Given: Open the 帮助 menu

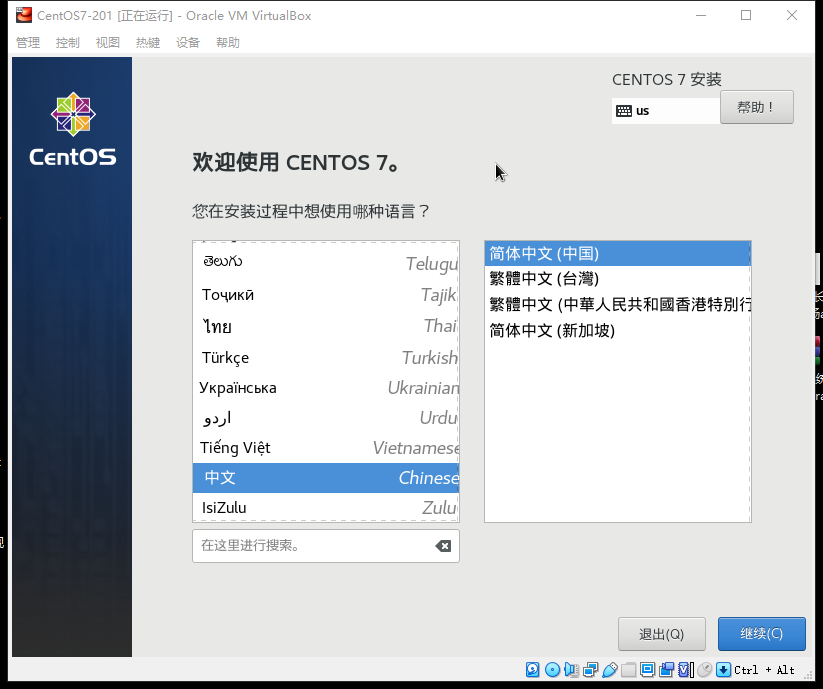Looking at the screenshot, I should tap(228, 43).
